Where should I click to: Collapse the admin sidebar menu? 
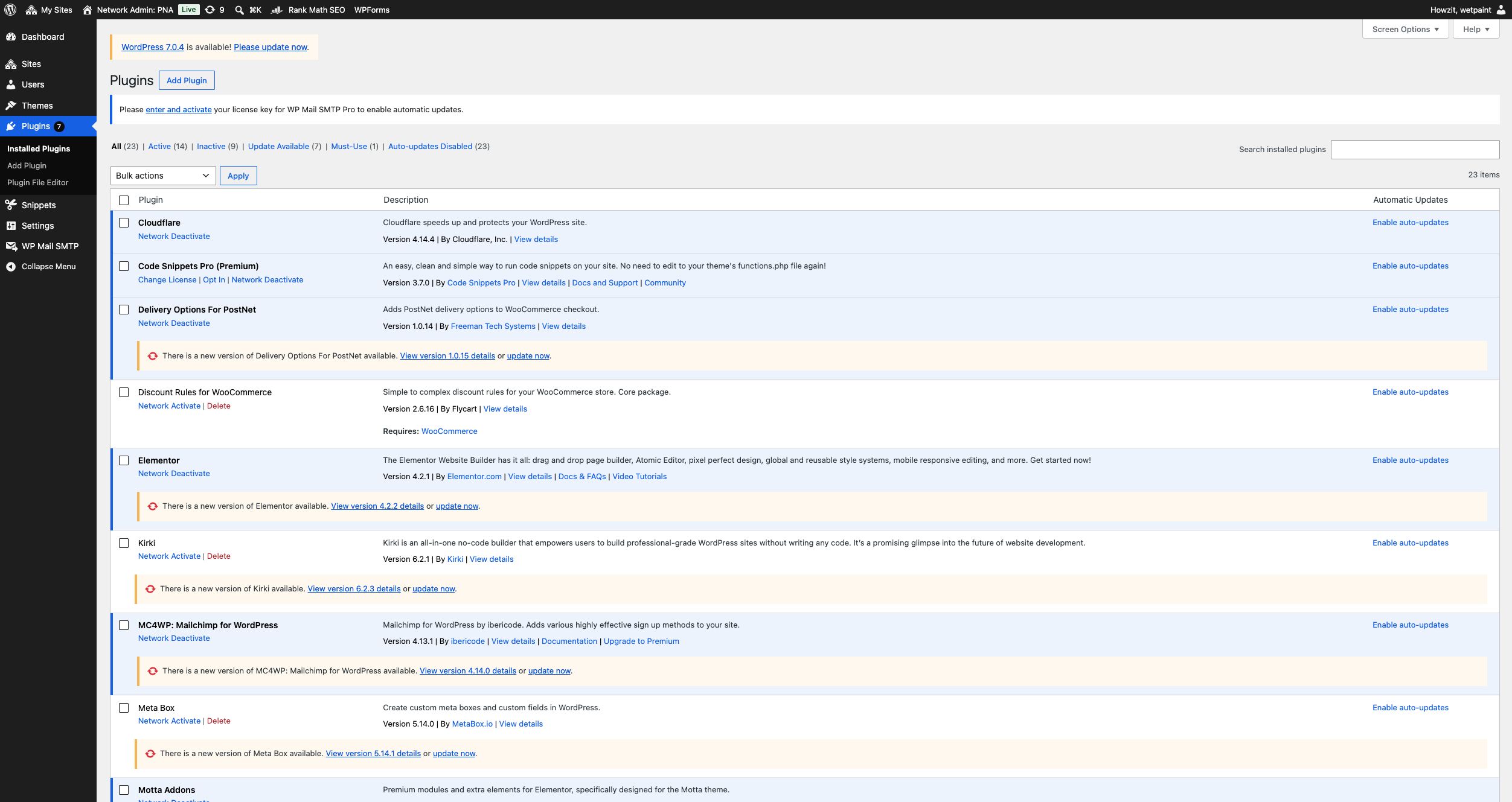(x=48, y=267)
